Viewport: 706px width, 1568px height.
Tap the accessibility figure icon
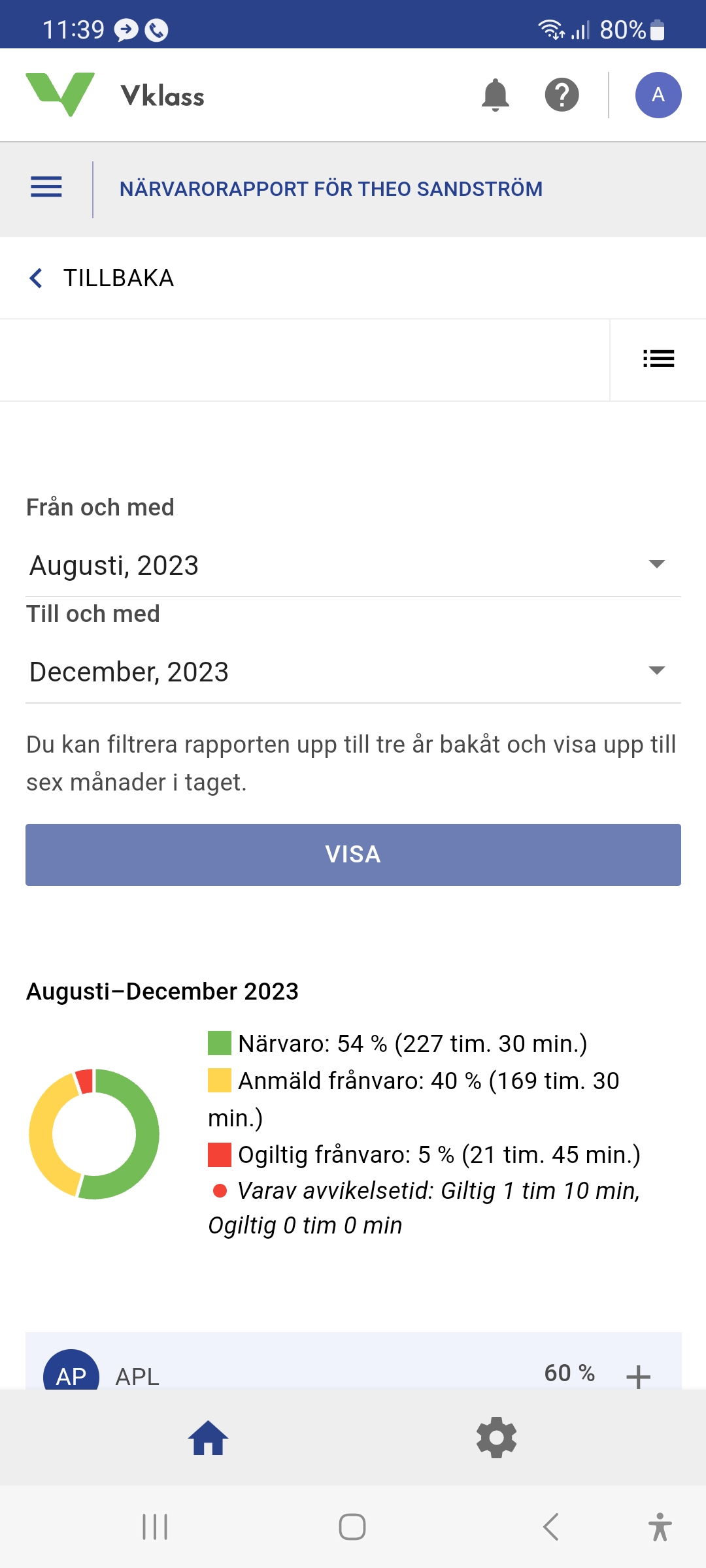(x=660, y=1527)
